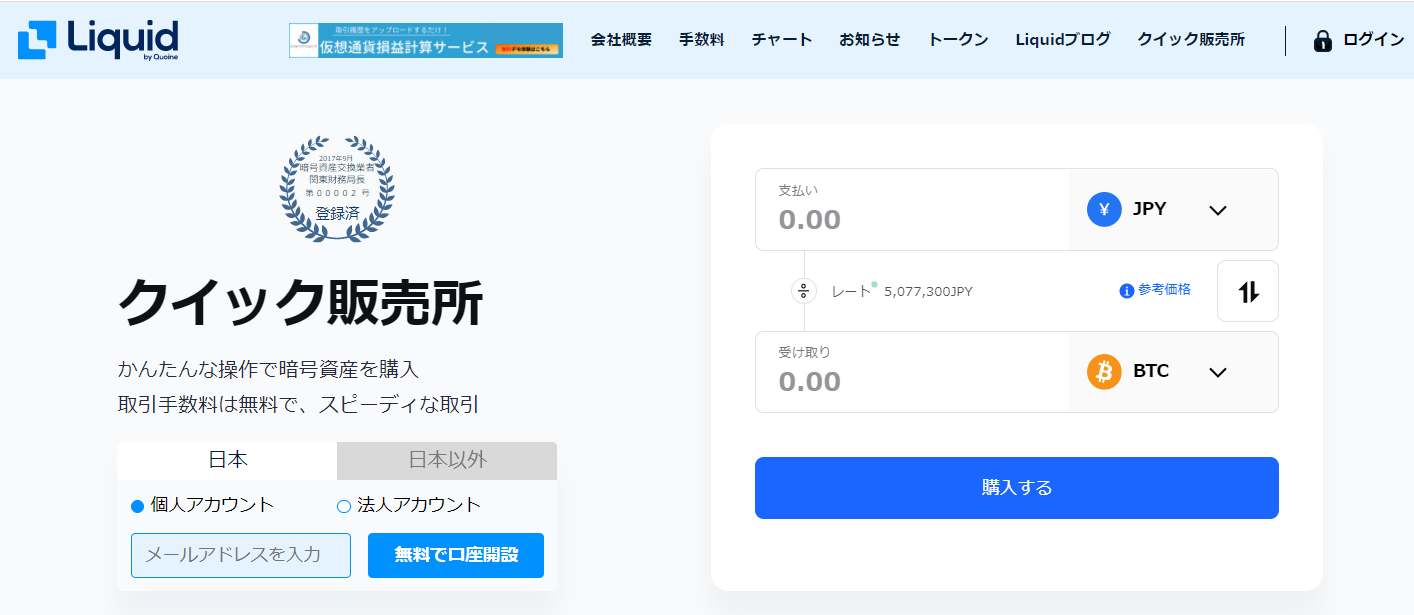Image resolution: width=1414 pixels, height=615 pixels.
Task: Click the メールアドレスを入力 email field
Action: click(x=241, y=555)
